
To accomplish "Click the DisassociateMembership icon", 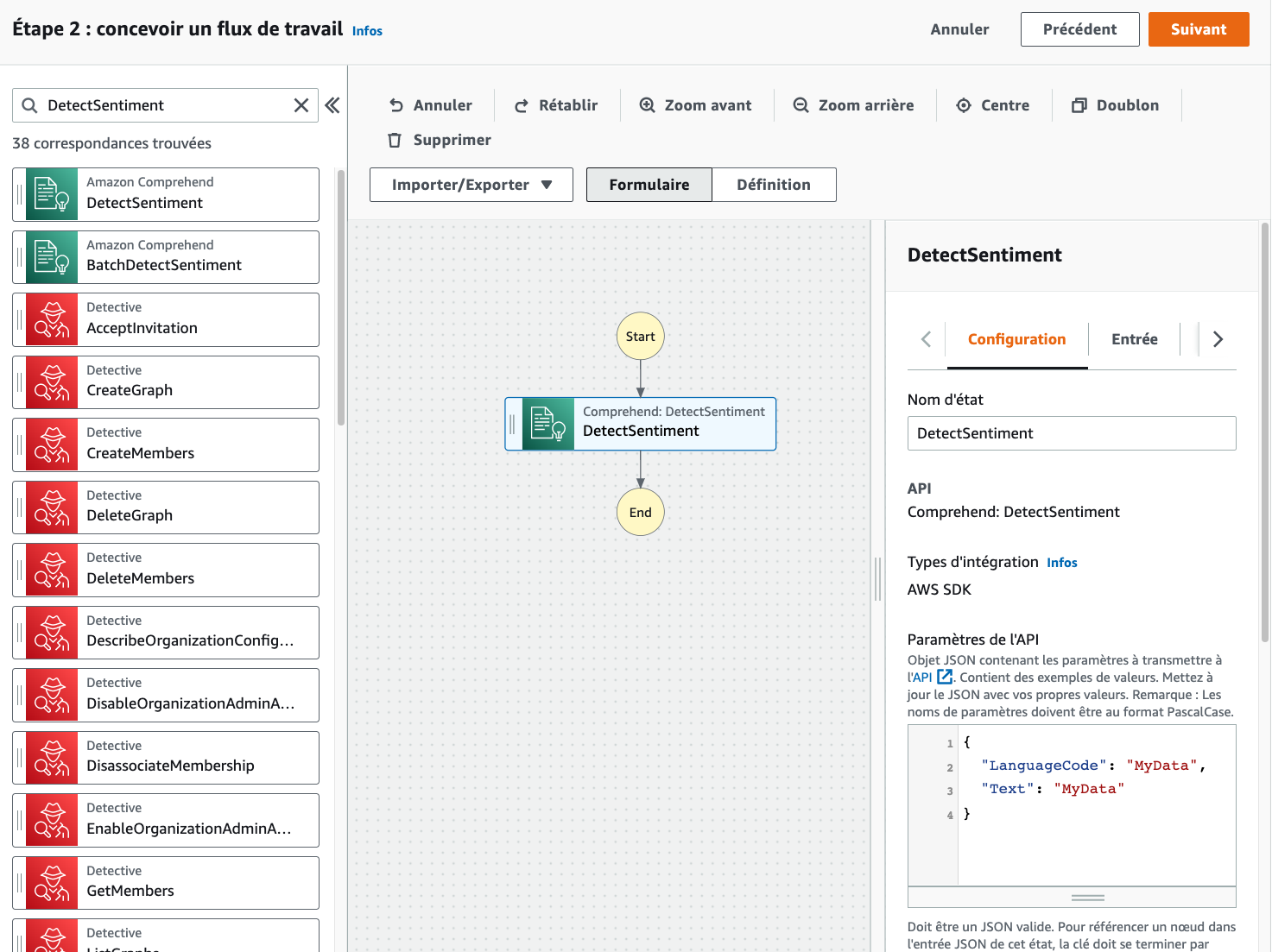I will (x=52, y=758).
